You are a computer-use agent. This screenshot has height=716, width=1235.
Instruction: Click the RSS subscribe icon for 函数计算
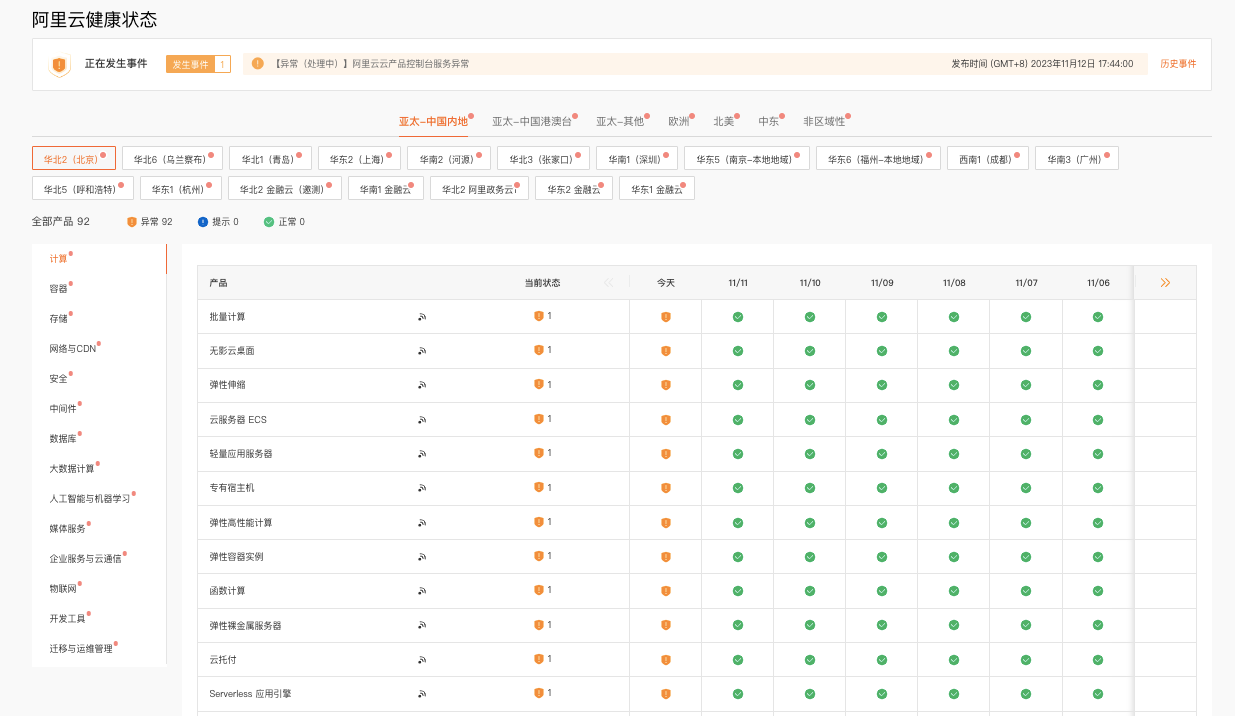pos(422,591)
